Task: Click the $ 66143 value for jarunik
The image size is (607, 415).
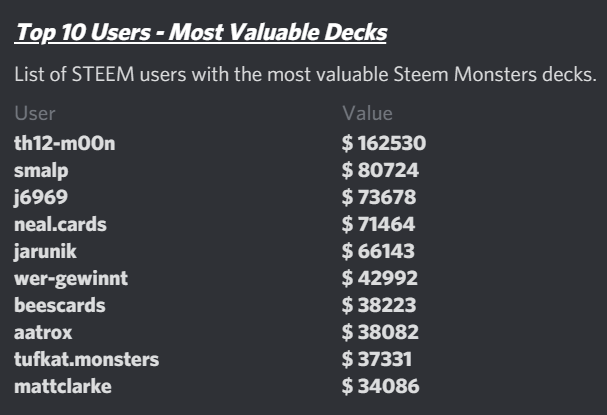Action: pos(378,251)
